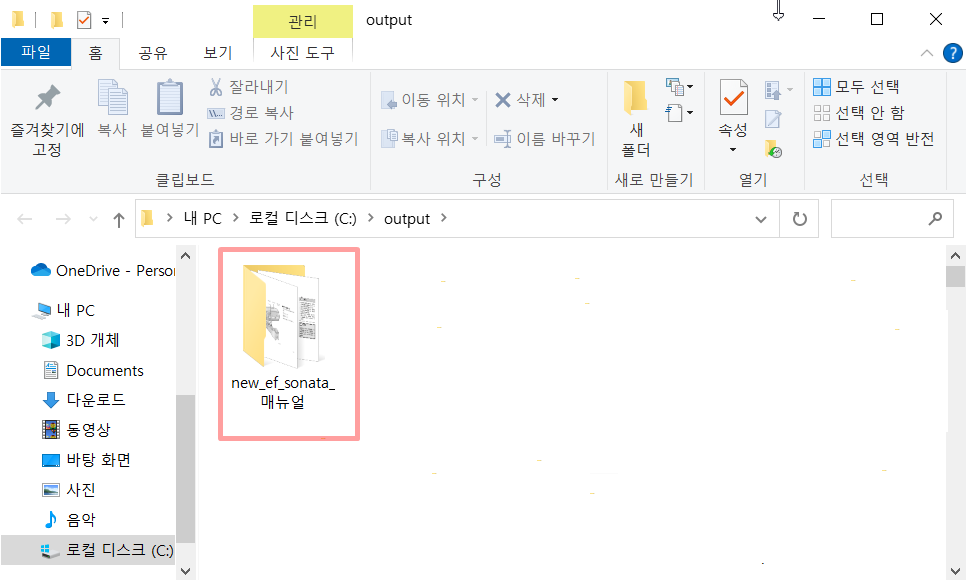967x580 pixels.
Task: Open the New item dropdown icon
Action: click(x=679, y=87)
